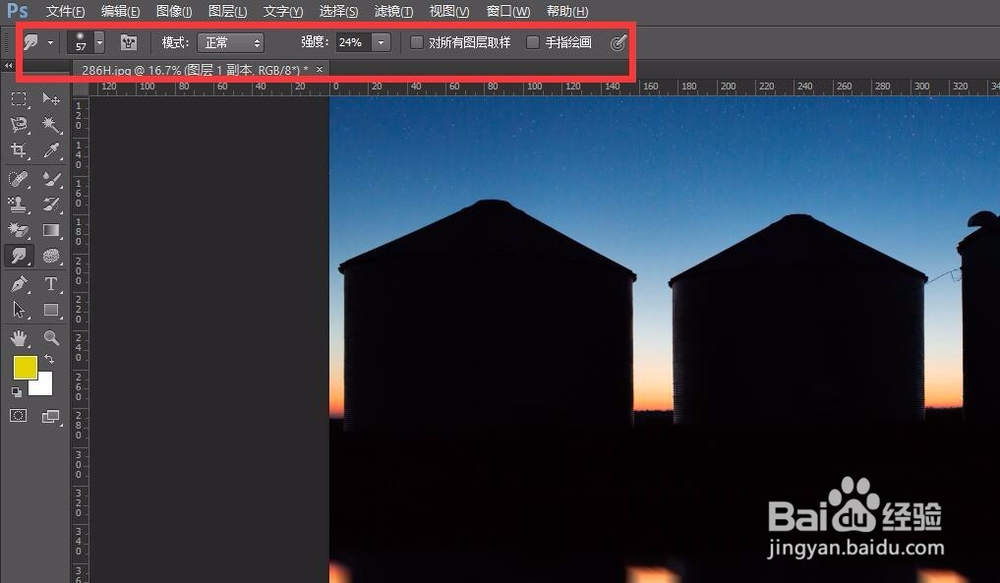Select the Magic Wand tool

(x=51, y=124)
